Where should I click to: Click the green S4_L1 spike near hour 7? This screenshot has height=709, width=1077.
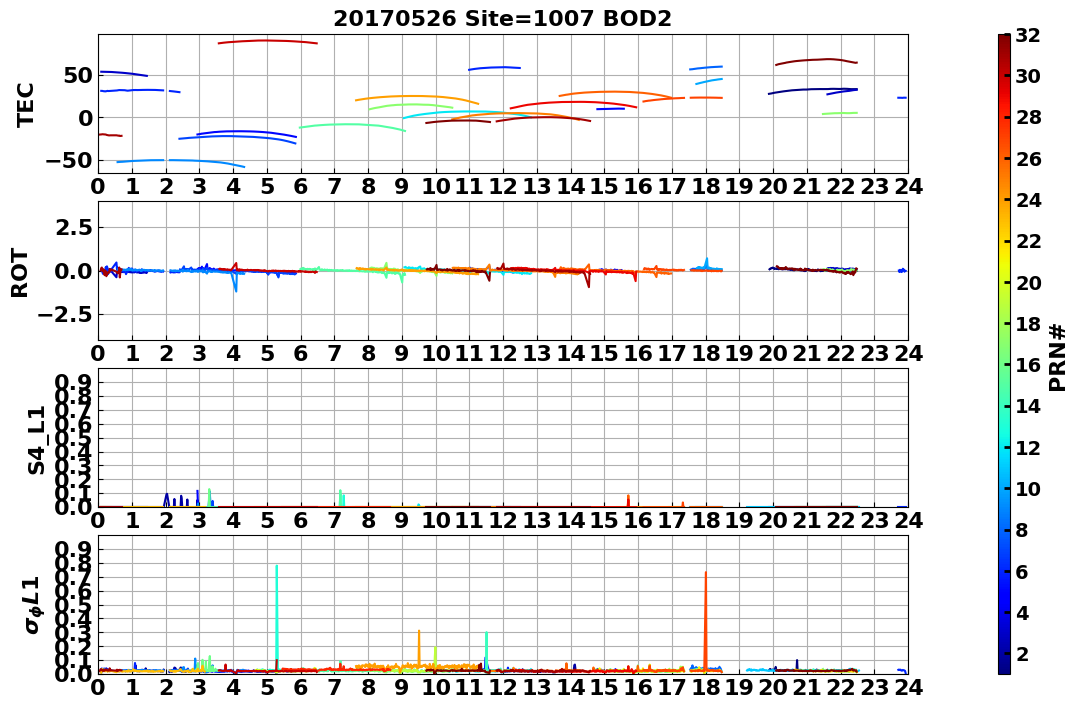click(x=341, y=498)
